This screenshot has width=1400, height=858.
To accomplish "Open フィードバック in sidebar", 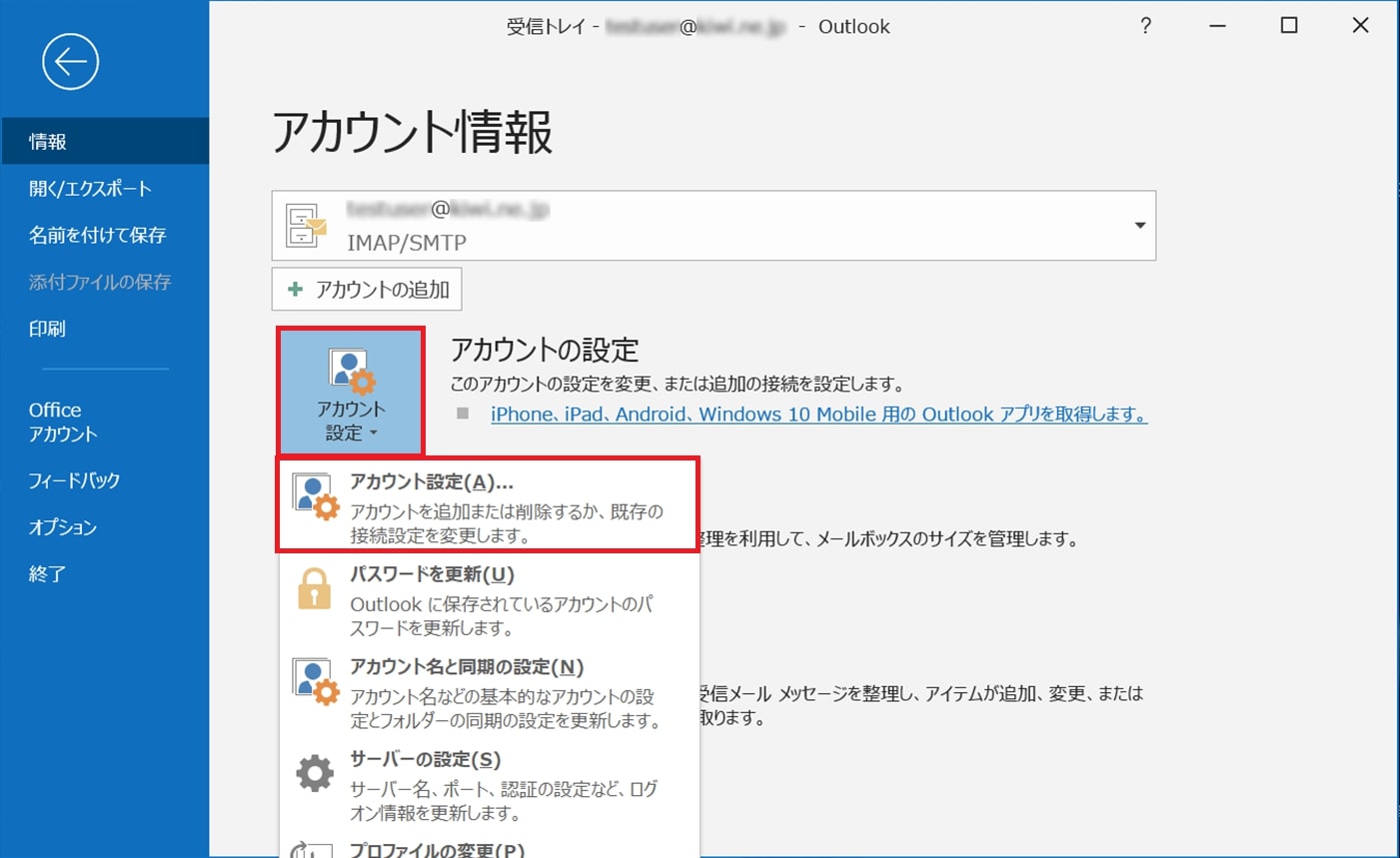I will [104, 480].
